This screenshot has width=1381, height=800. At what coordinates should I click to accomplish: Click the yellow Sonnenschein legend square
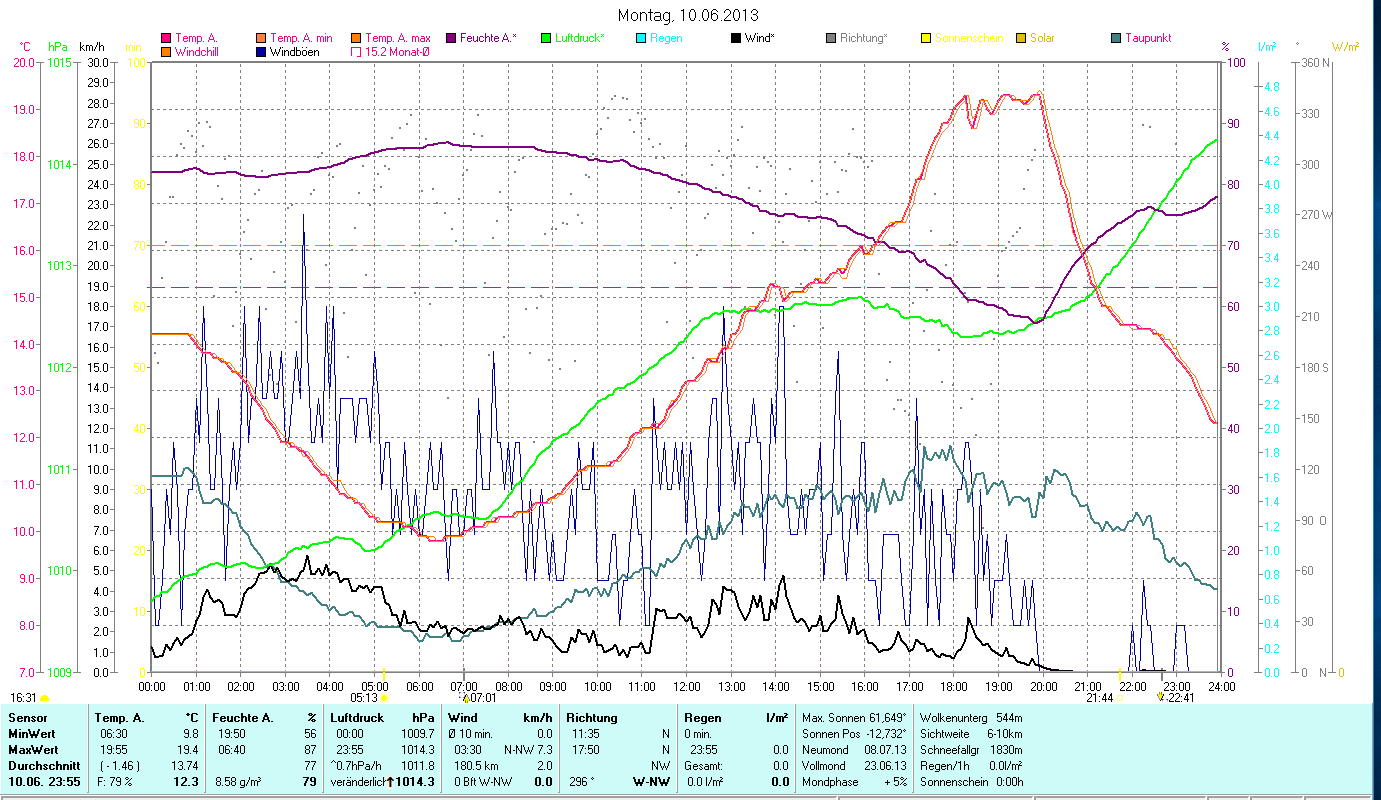coord(926,38)
